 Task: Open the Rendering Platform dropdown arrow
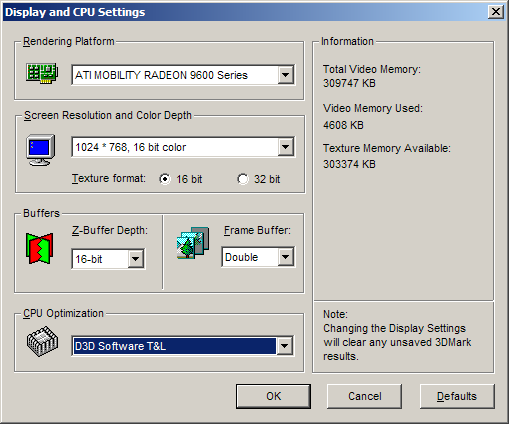pos(286,75)
